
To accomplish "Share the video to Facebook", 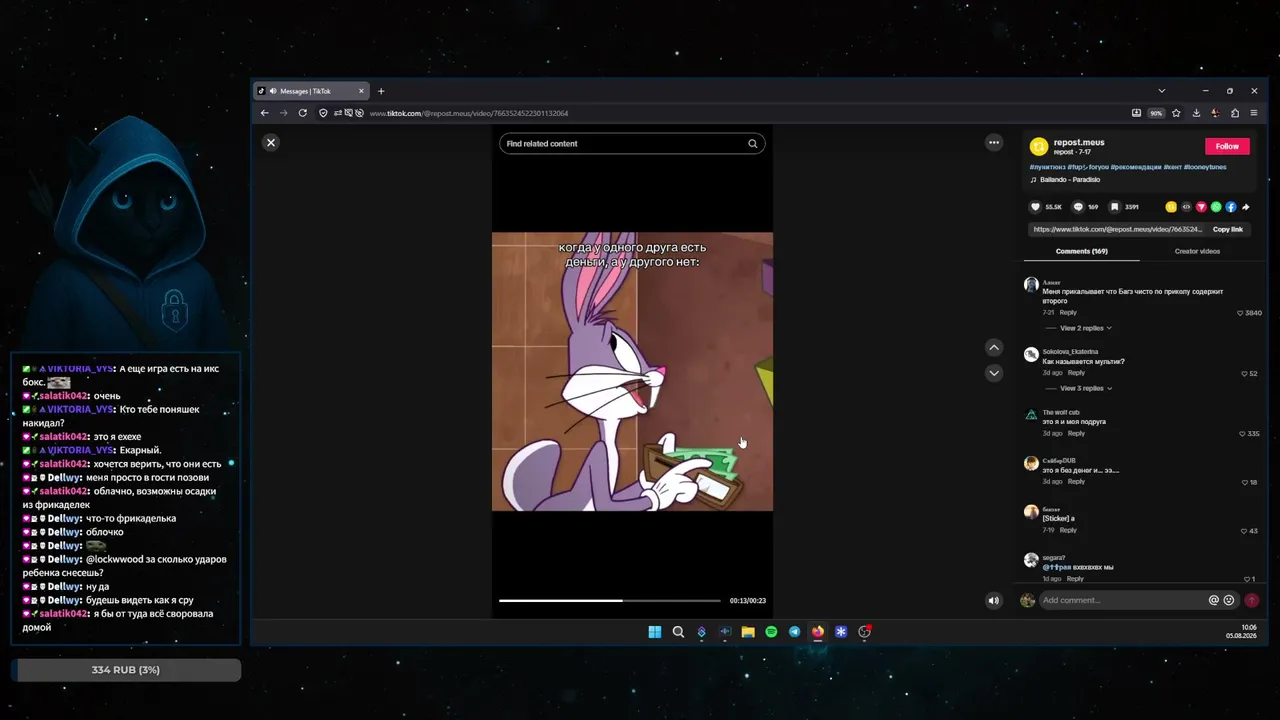I will 1231,207.
